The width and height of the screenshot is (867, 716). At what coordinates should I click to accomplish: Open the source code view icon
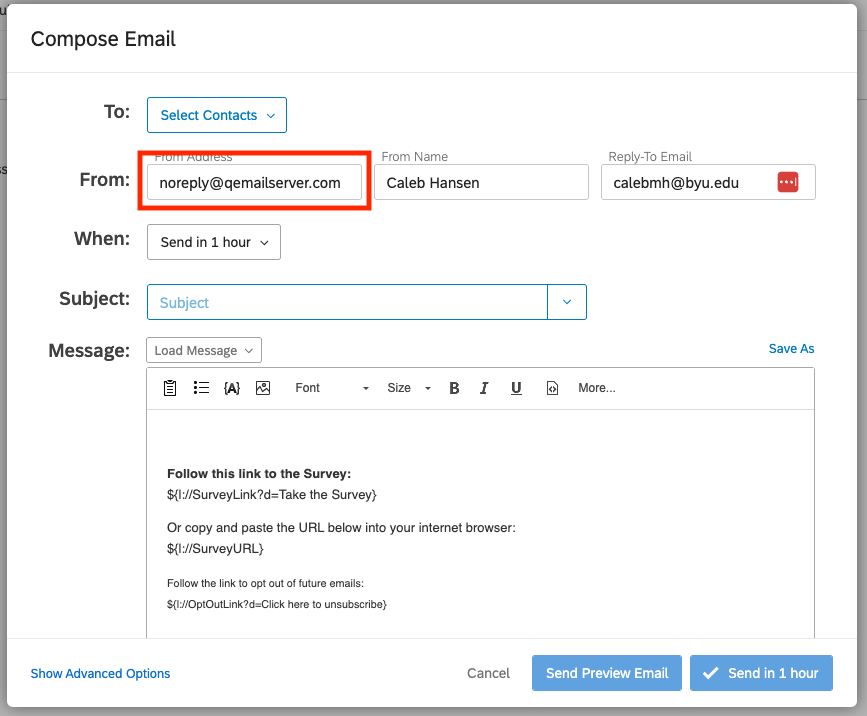(x=552, y=388)
